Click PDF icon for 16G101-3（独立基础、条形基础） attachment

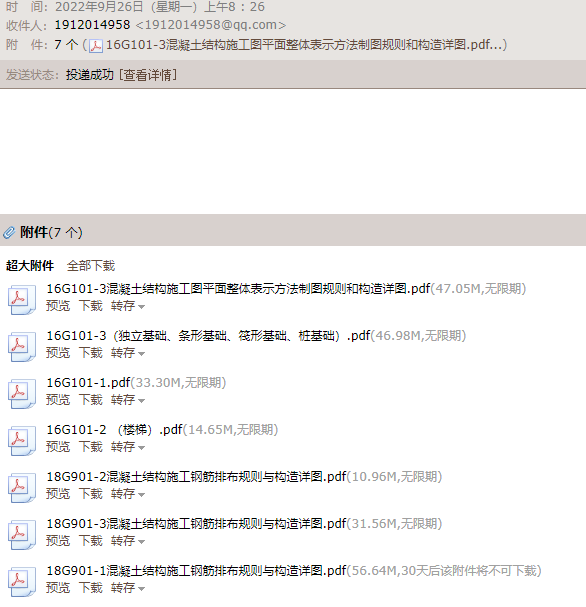pyautogui.click(x=22, y=346)
